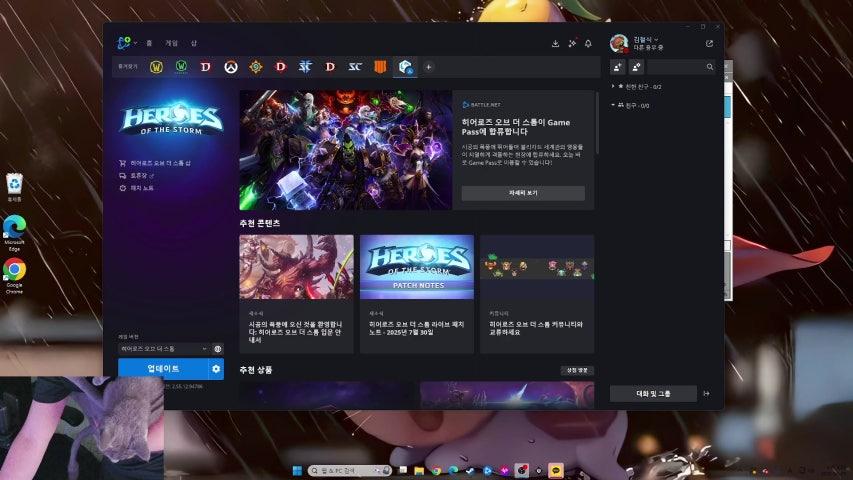
Task: Click the 대화 및 그룹 button
Action: [x=653, y=393]
